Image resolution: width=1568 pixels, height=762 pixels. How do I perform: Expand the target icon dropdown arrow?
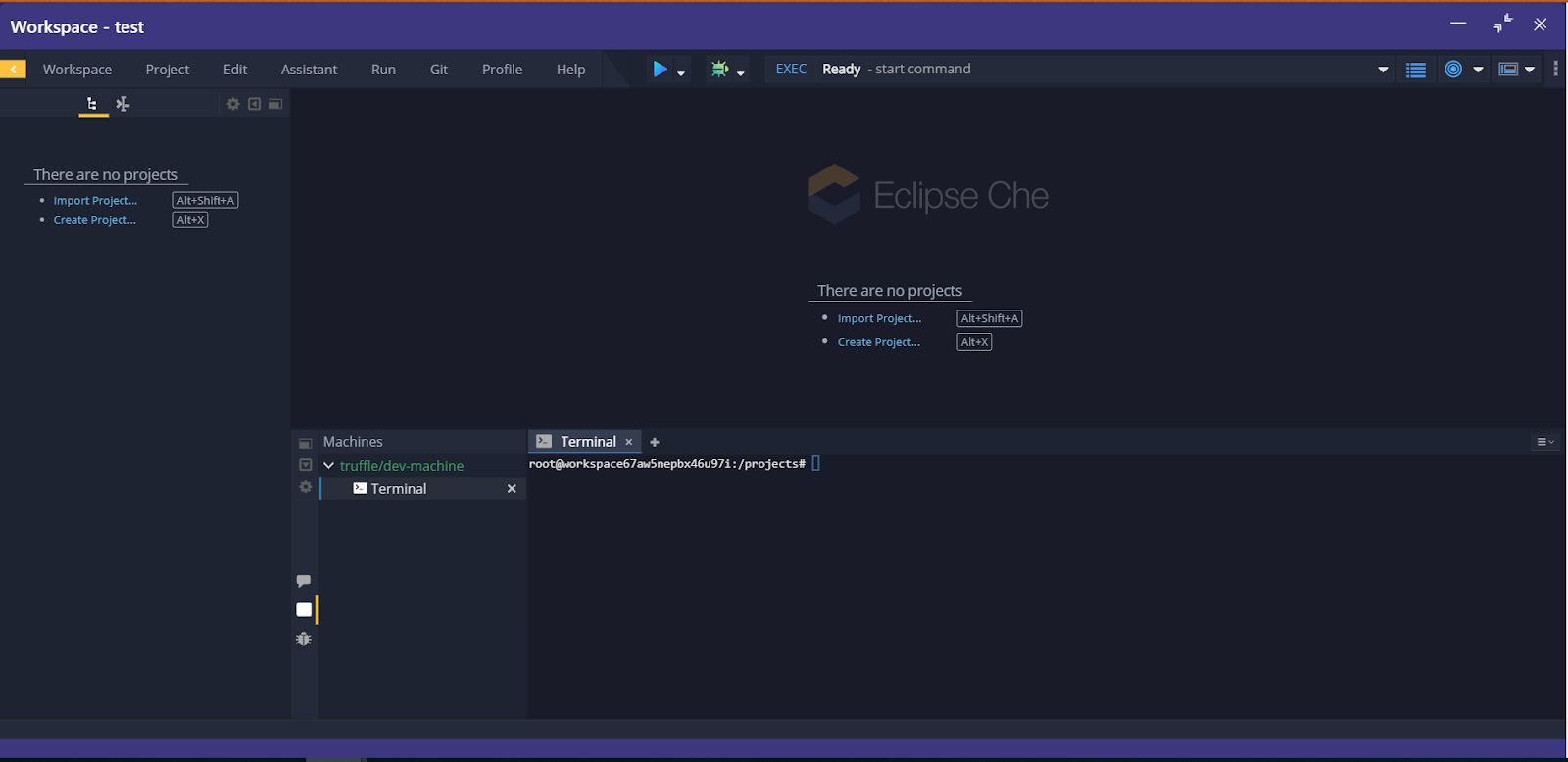(x=1478, y=70)
